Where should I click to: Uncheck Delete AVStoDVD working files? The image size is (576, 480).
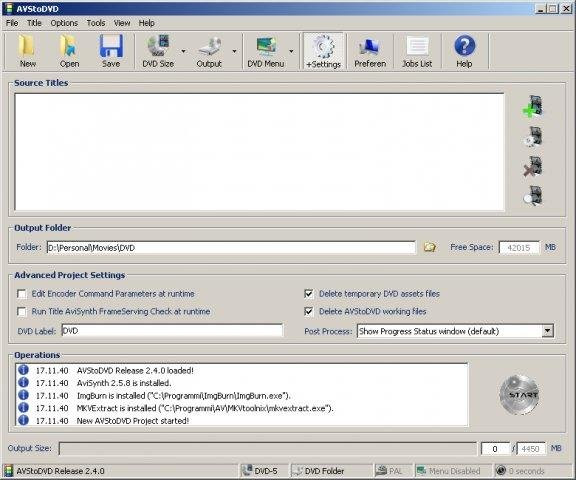point(309,311)
